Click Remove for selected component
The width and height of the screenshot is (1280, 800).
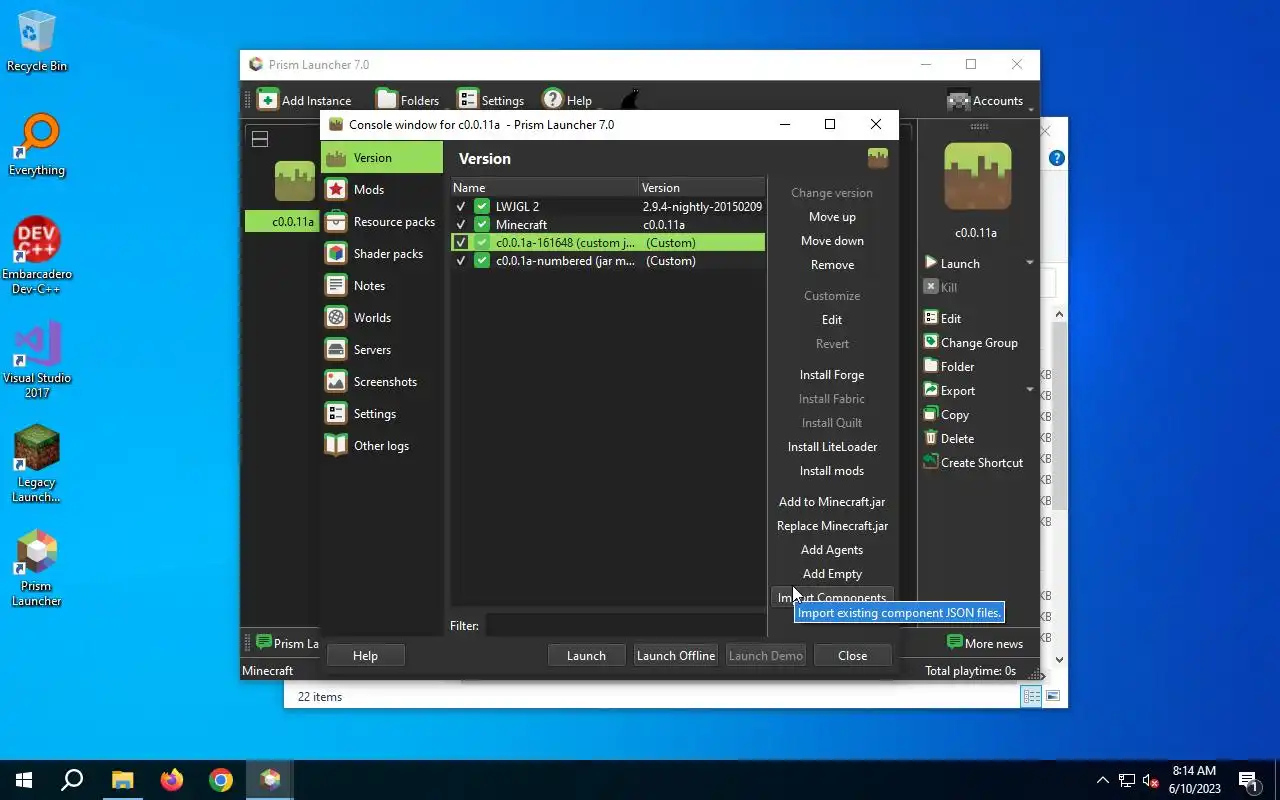(832, 265)
